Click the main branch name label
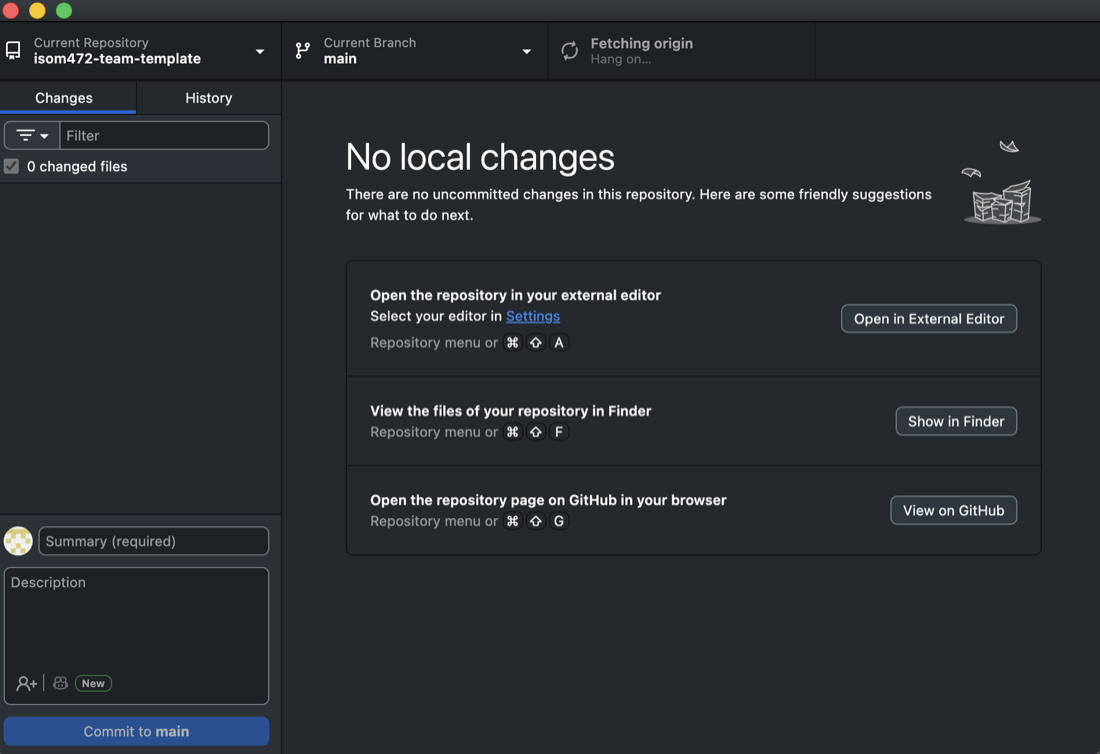This screenshot has height=754, width=1100. click(340, 59)
